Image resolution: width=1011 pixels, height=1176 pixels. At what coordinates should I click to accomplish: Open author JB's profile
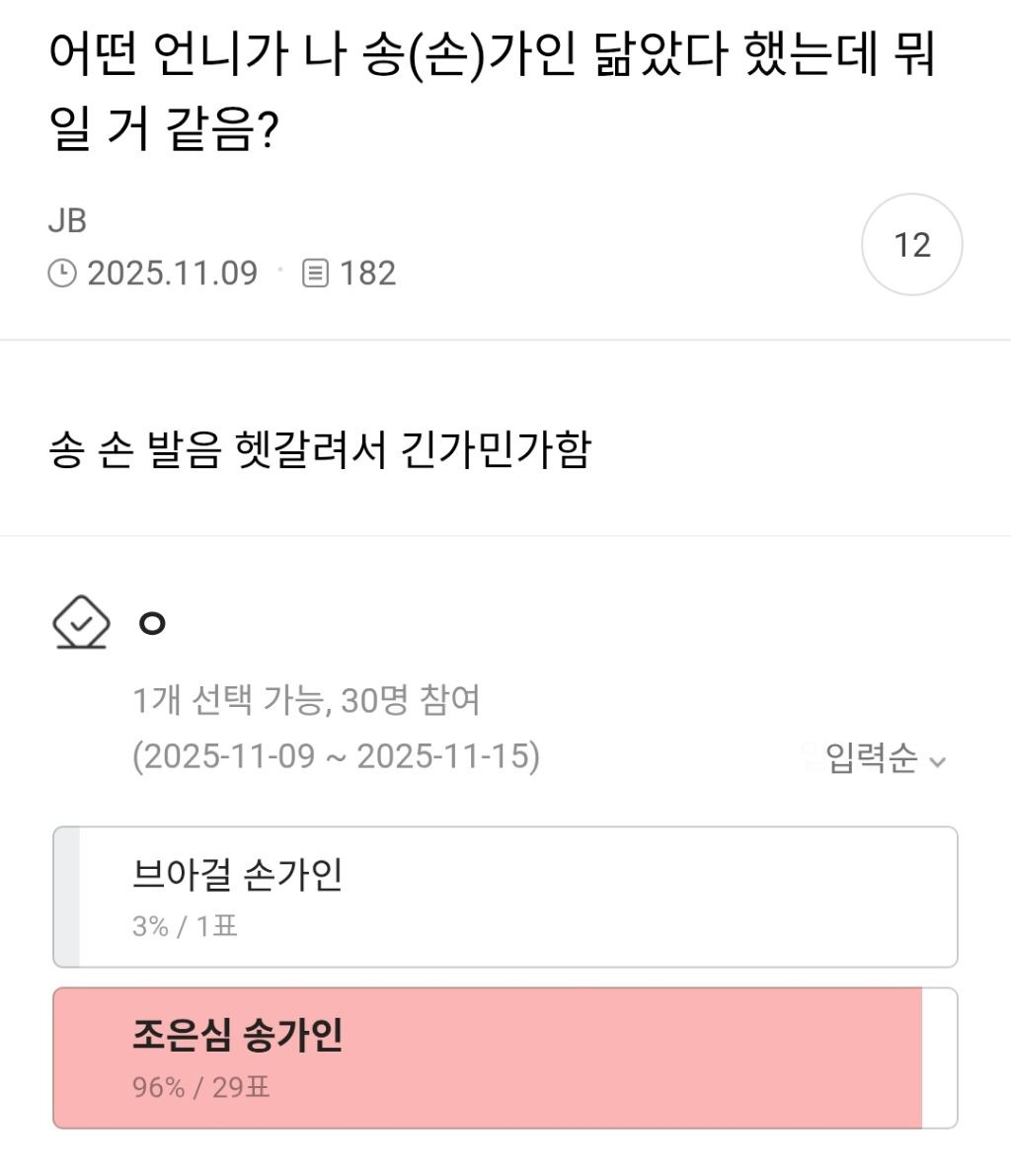(67, 220)
